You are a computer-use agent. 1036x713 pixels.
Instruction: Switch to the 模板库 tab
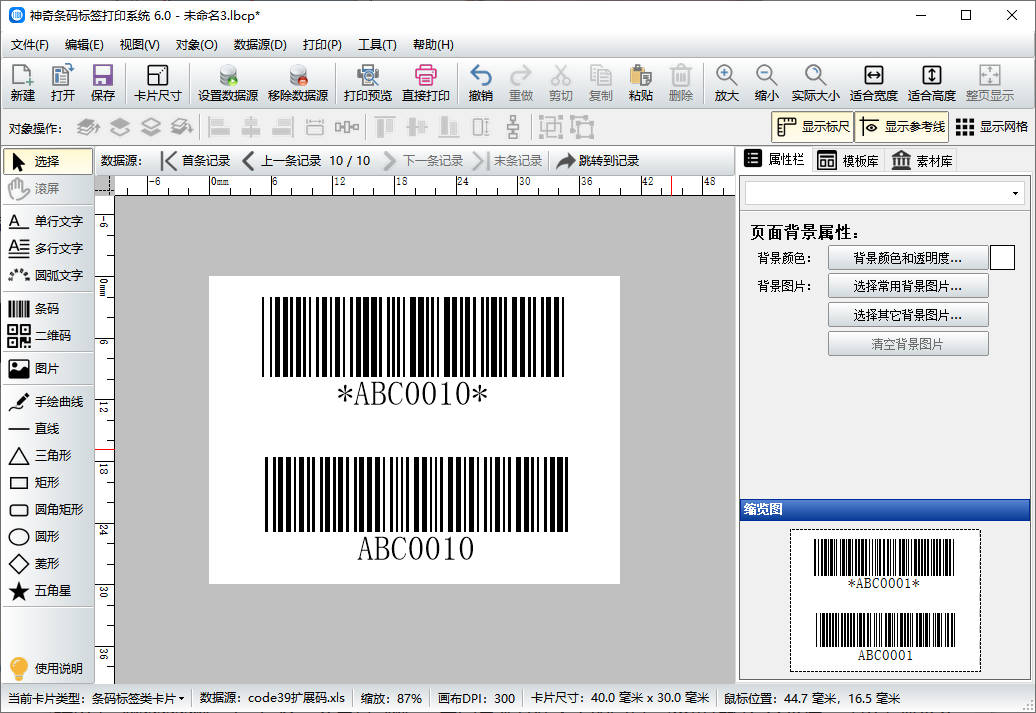(x=848, y=161)
